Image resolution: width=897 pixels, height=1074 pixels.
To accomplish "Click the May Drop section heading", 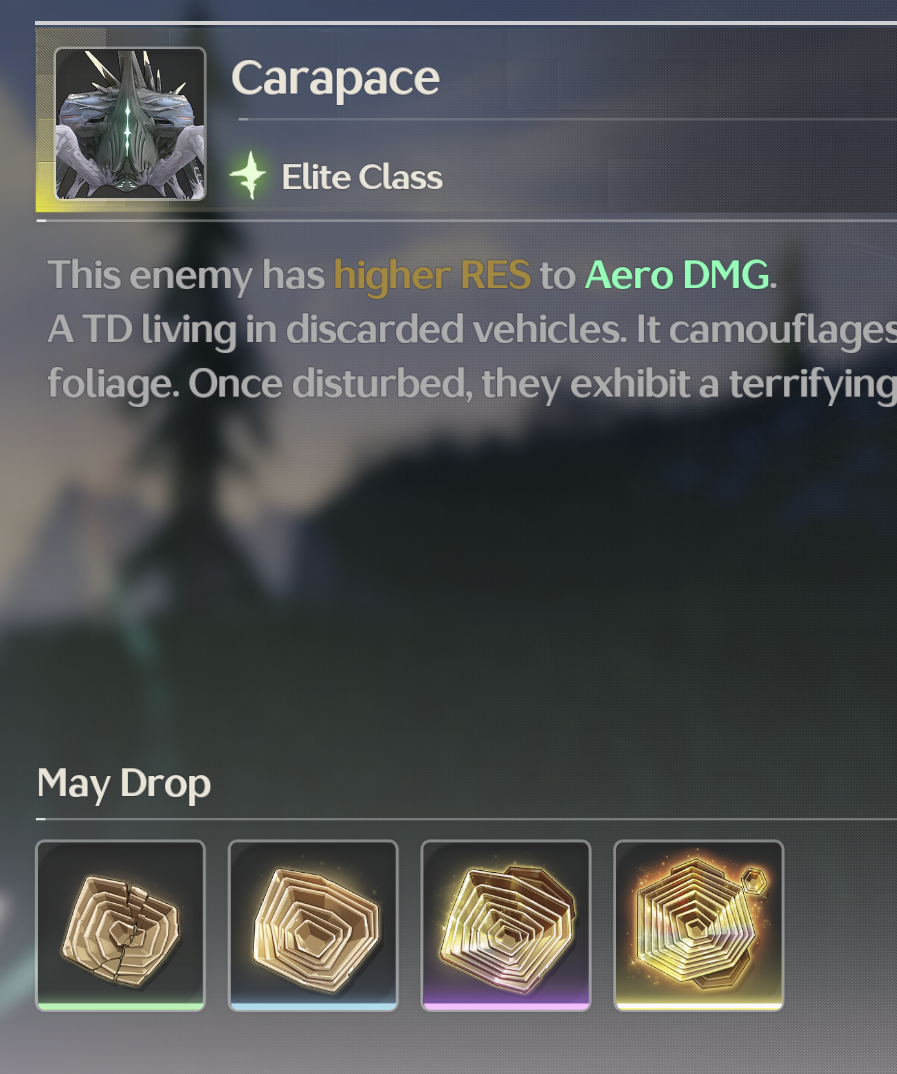I will [x=124, y=784].
